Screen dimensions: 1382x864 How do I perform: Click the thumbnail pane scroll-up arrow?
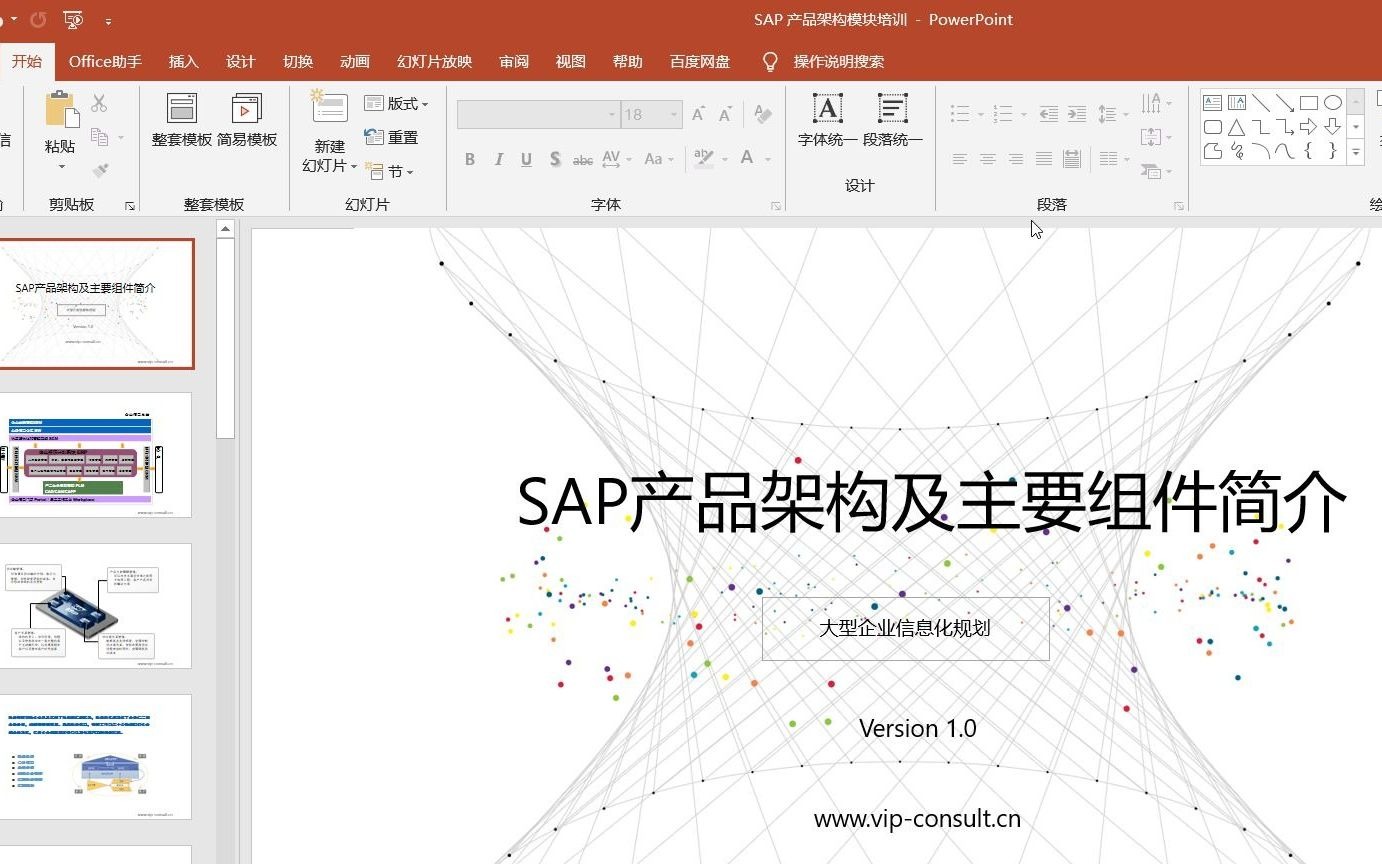(225, 229)
